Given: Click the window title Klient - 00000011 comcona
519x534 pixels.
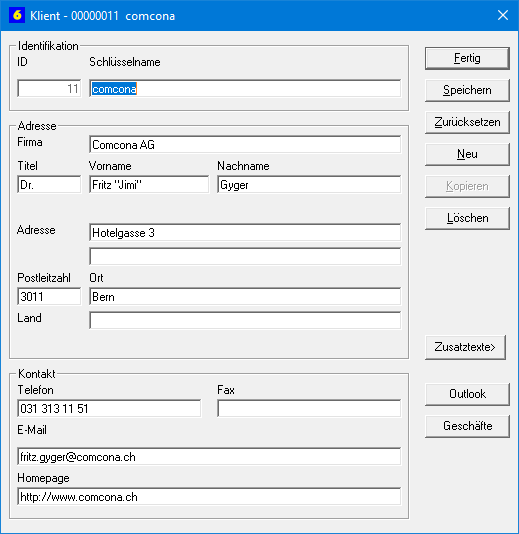Looking at the screenshot, I should tap(103, 16).
